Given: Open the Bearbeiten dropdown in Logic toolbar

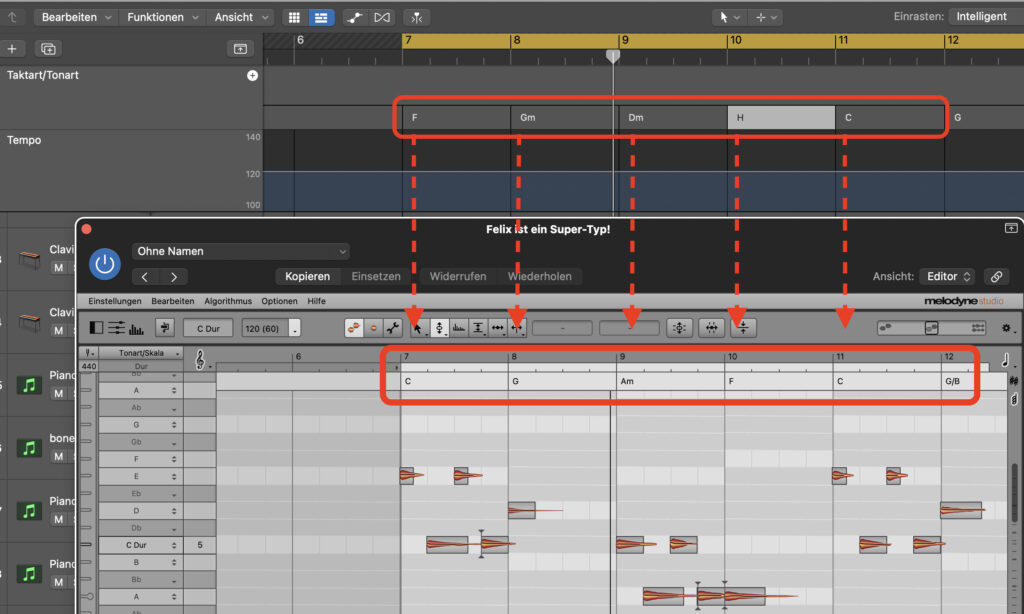Looking at the screenshot, I should [76, 18].
